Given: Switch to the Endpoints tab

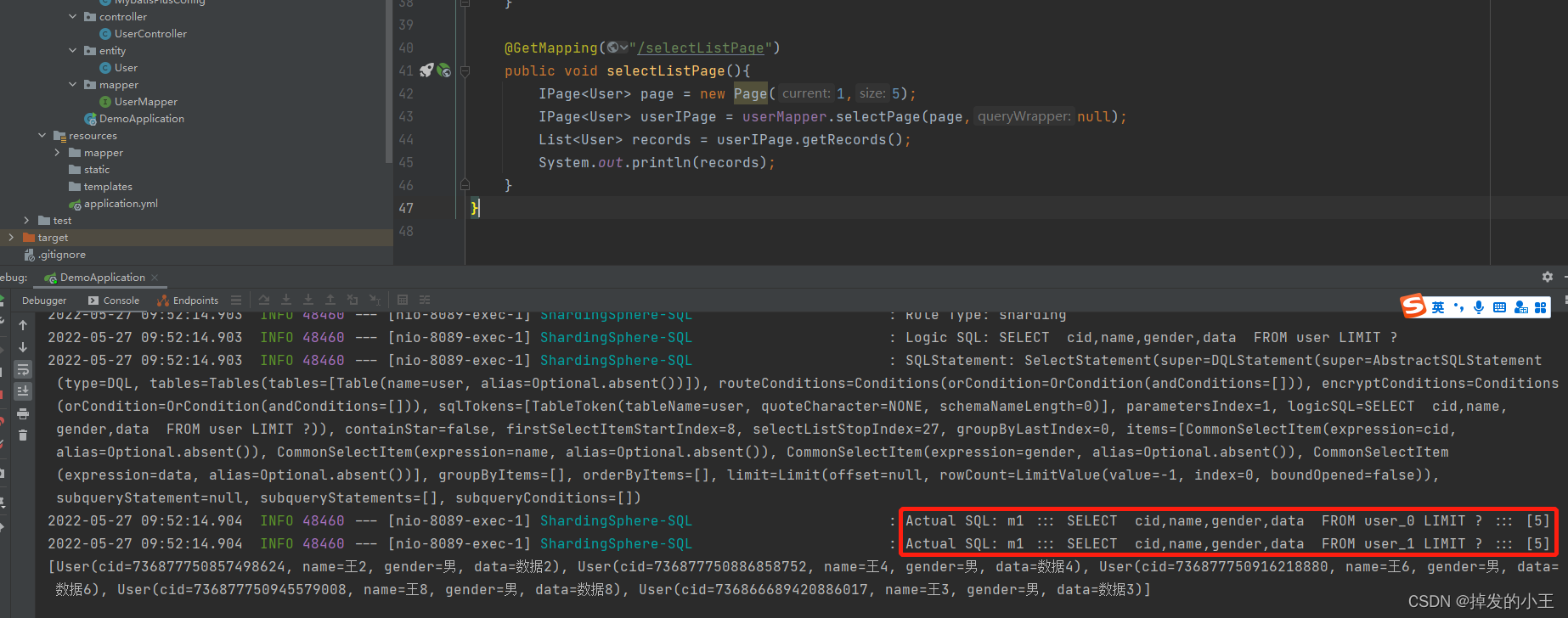Looking at the screenshot, I should (188, 301).
